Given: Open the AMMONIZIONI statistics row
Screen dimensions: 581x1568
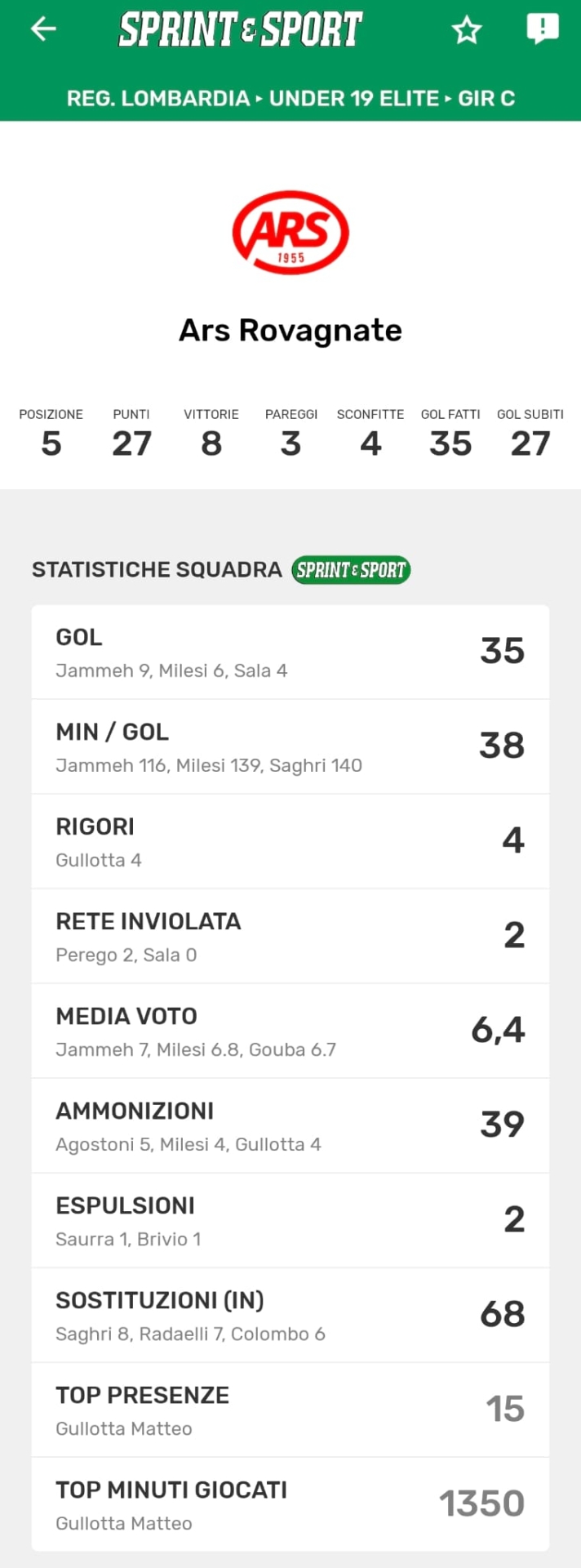Looking at the screenshot, I should pos(290,1126).
